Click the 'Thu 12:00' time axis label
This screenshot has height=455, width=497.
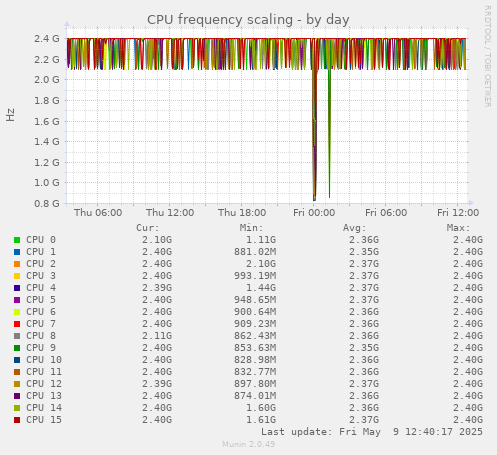pos(170,213)
